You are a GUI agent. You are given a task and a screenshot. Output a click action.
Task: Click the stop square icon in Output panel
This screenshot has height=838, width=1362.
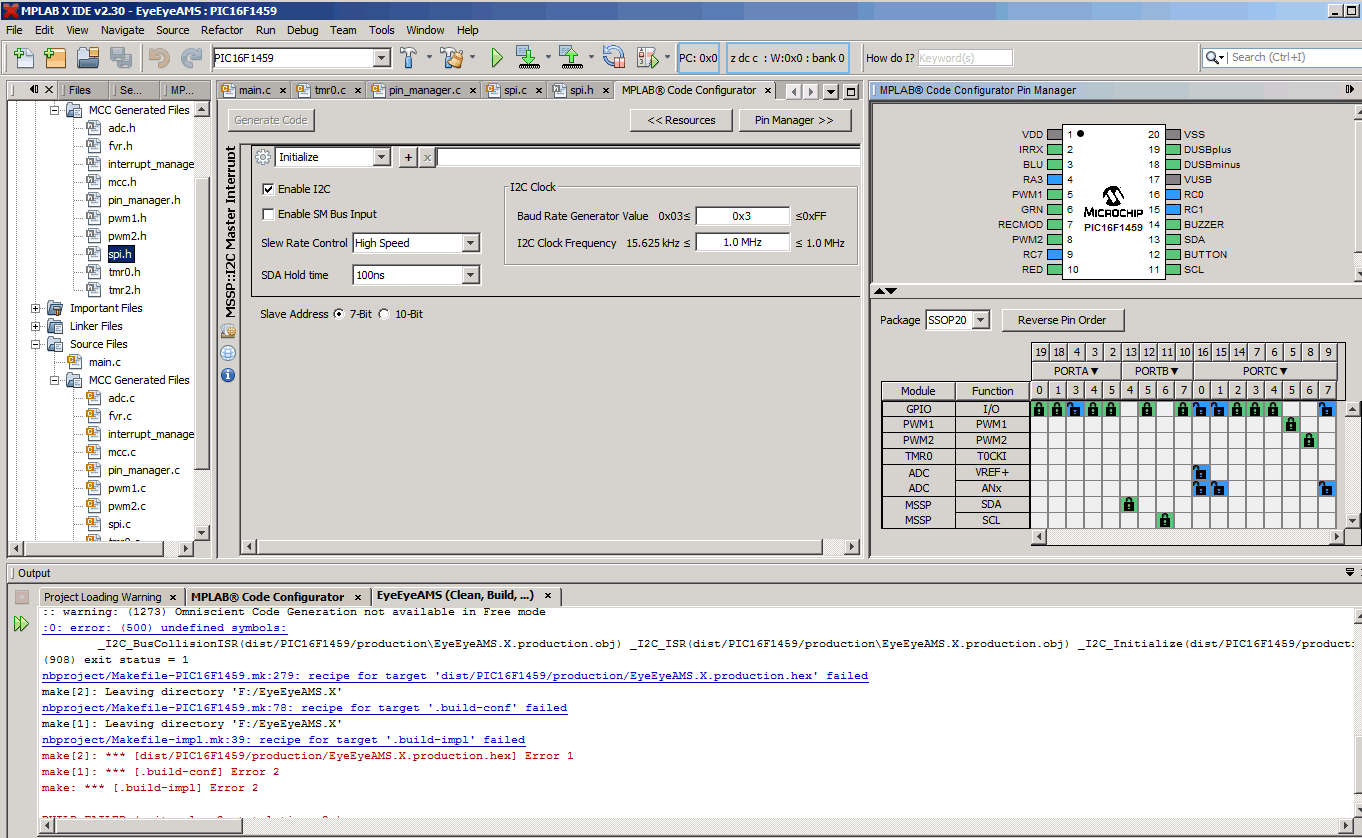coord(21,597)
